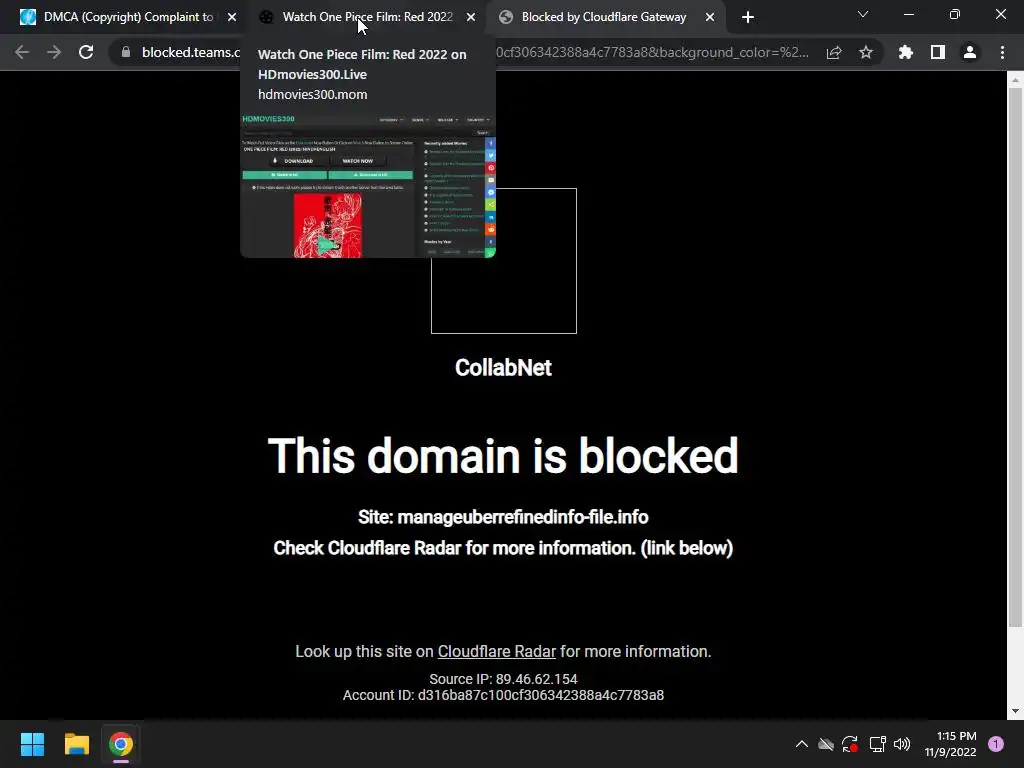Open the Cloudflare Radar link
This screenshot has width=1024, height=768.
(x=496, y=652)
